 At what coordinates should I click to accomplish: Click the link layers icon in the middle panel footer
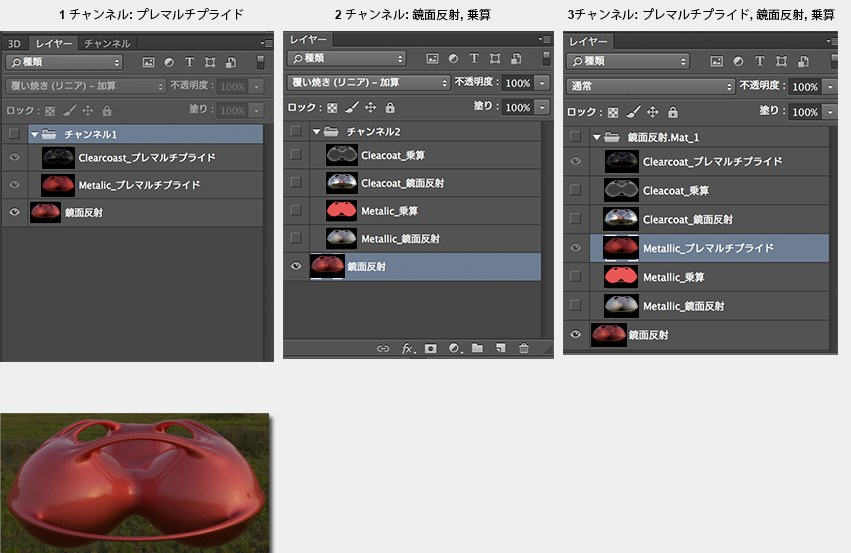tap(382, 348)
